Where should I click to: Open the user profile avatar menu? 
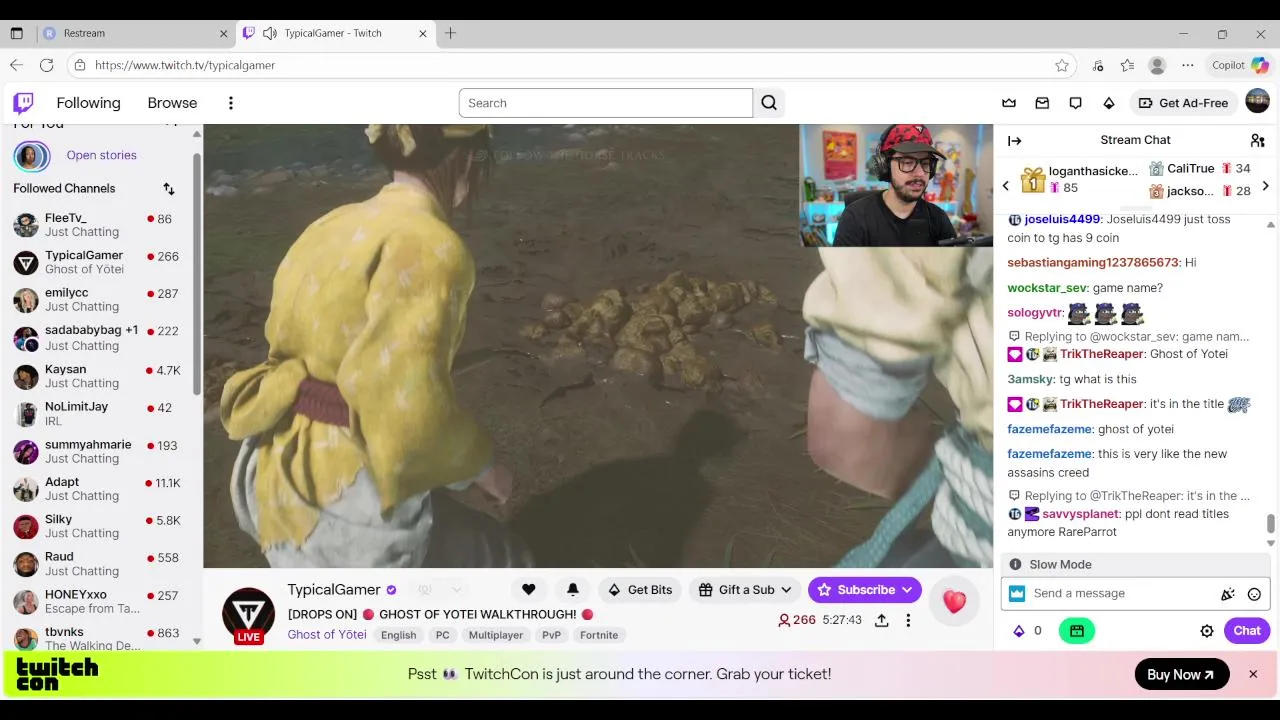[1257, 102]
